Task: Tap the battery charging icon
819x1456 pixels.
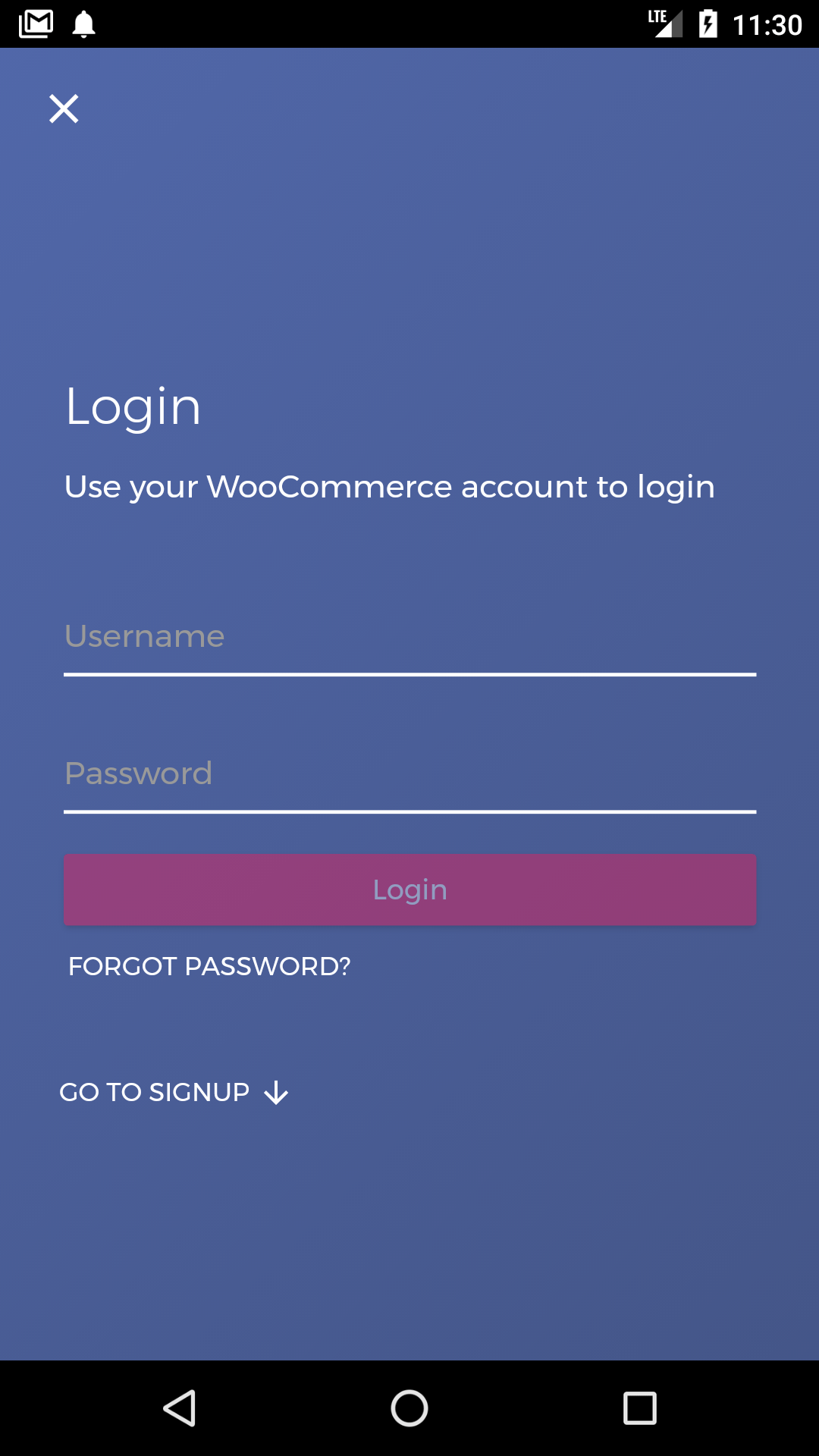Action: 708,24
